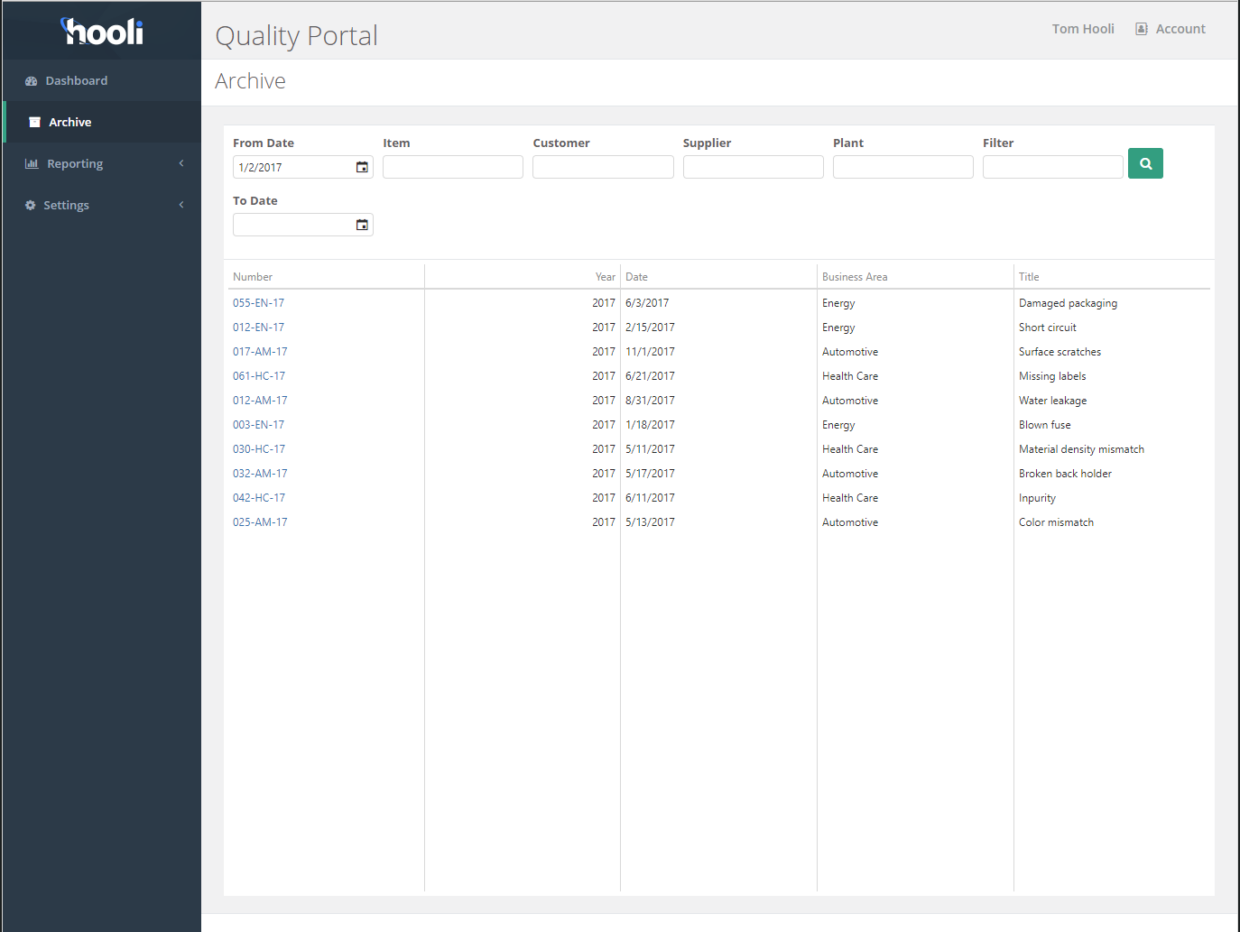Click the Water leakage title
This screenshot has width=1240, height=932.
(1053, 401)
